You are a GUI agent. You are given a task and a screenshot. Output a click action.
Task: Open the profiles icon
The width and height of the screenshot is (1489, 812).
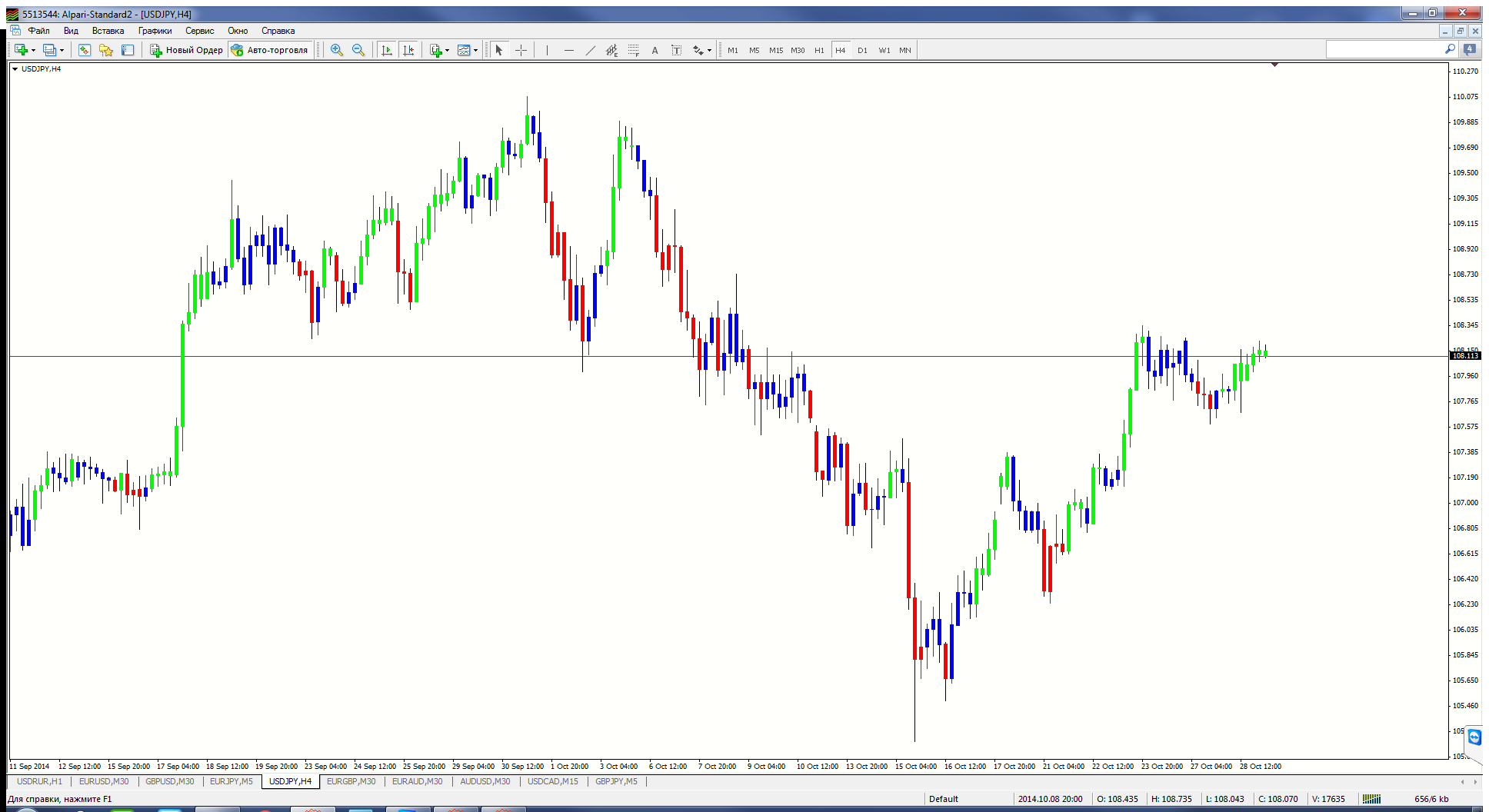(49, 50)
